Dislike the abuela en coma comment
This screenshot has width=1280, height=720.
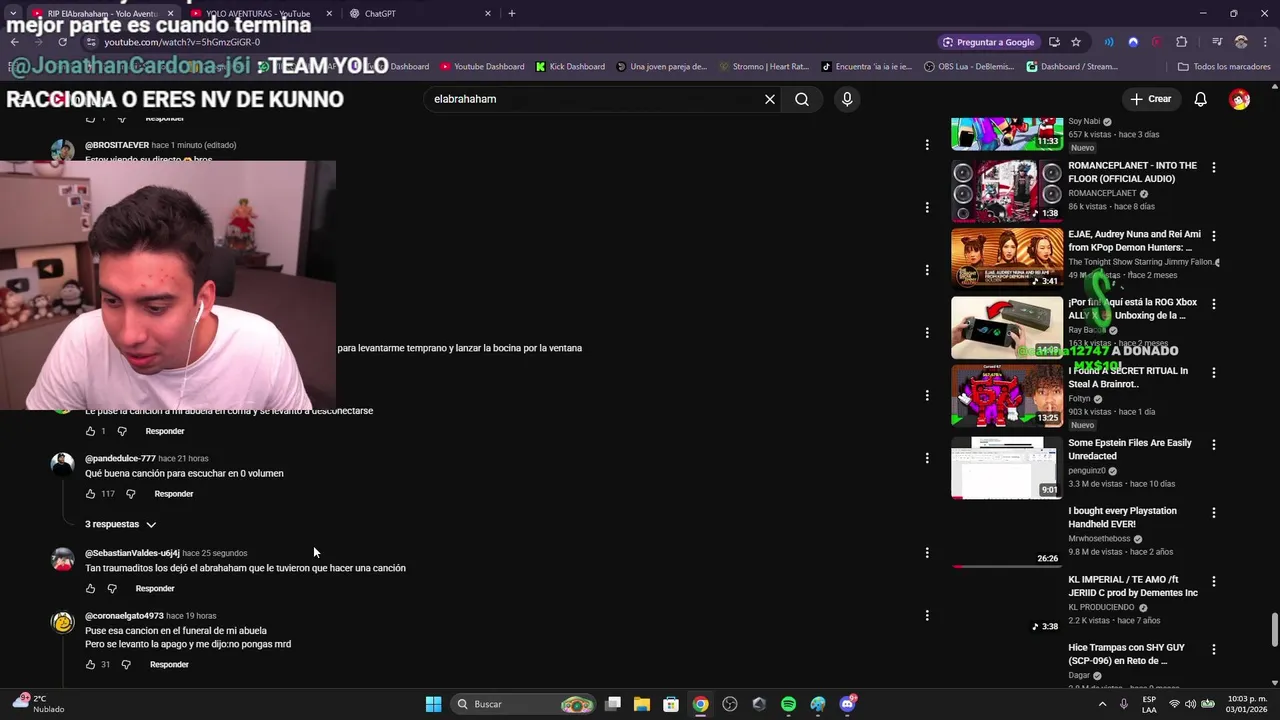(x=122, y=432)
